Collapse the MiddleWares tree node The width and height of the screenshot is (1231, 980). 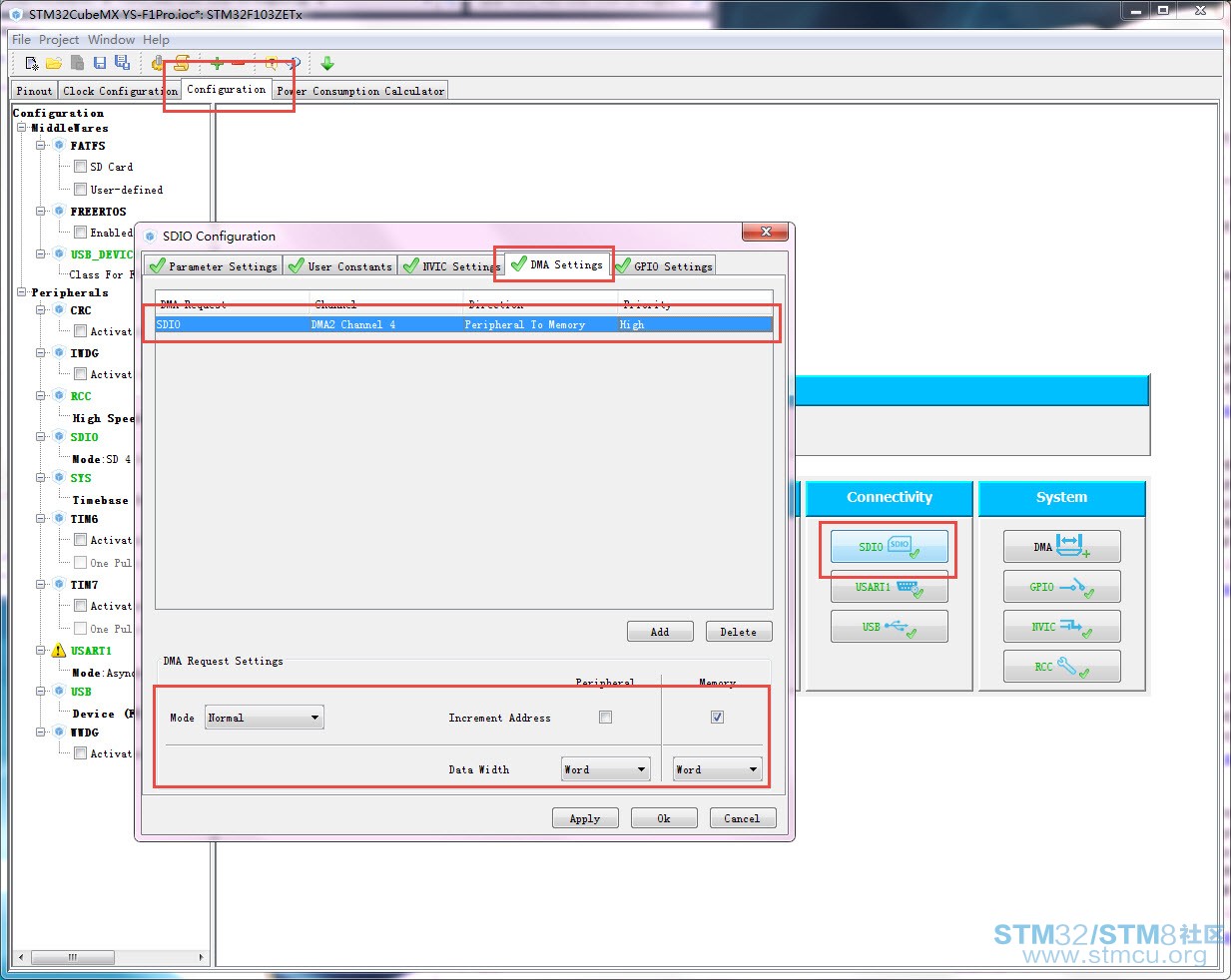click(x=22, y=128)
